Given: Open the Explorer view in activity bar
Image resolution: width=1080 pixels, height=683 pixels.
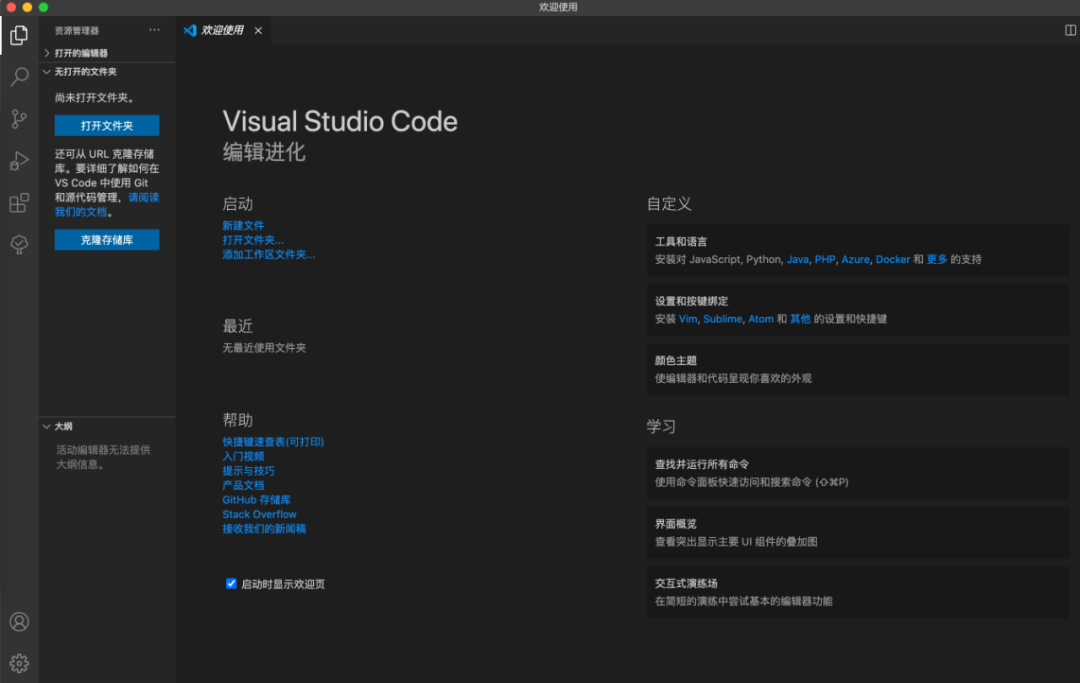Looking at the screenshot, I should 19,36.
